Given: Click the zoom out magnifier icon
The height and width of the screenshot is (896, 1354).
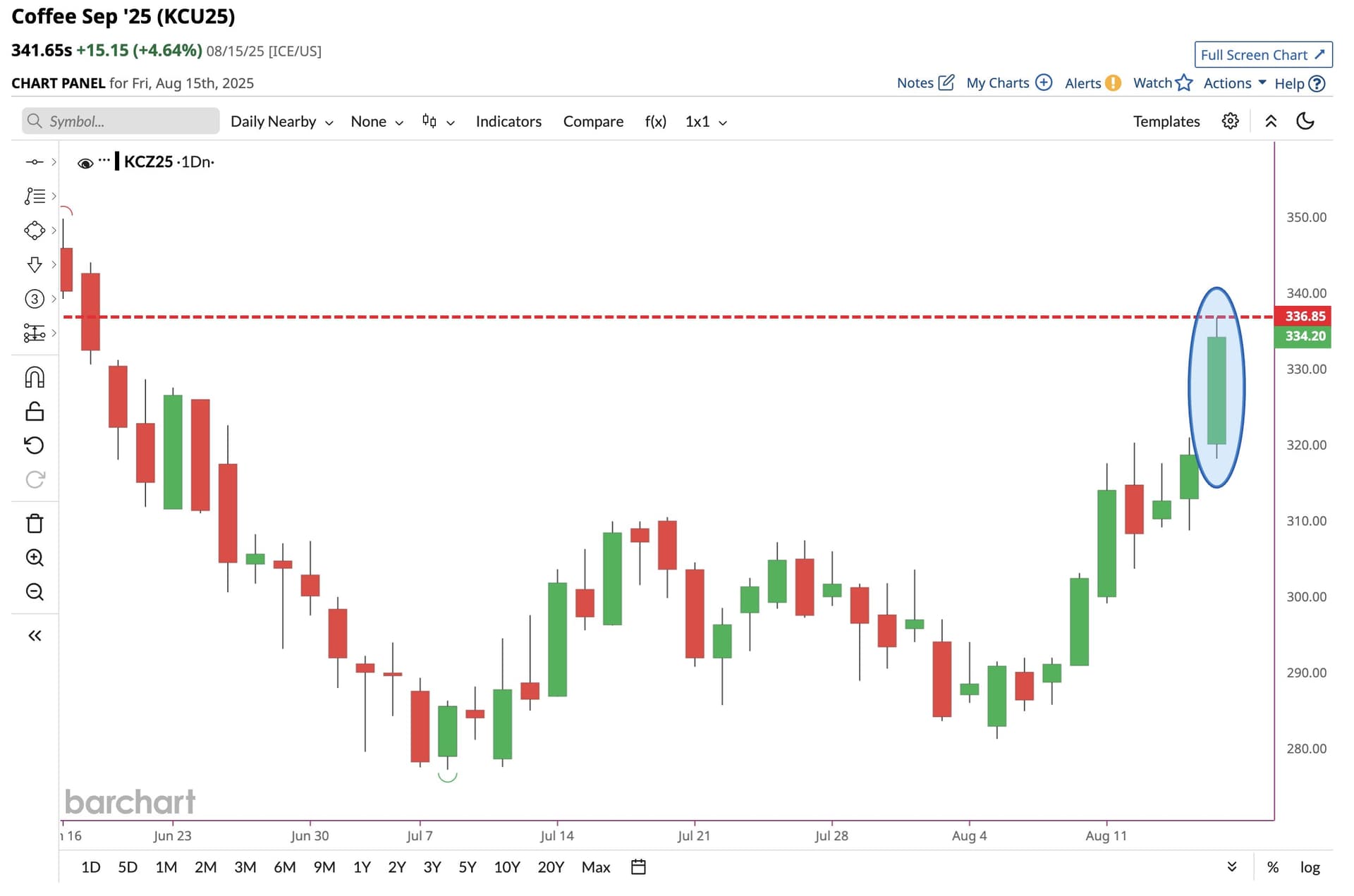Looking at the screenshot, I should [x=35, y=591].
